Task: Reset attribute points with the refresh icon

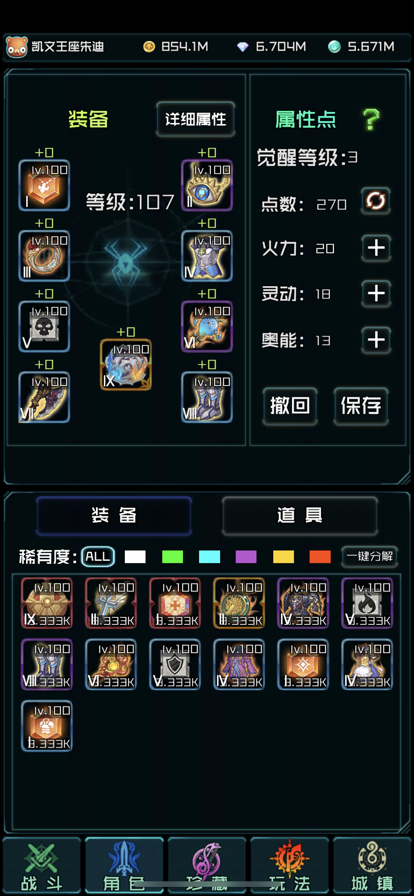Action: click(376, 201)
